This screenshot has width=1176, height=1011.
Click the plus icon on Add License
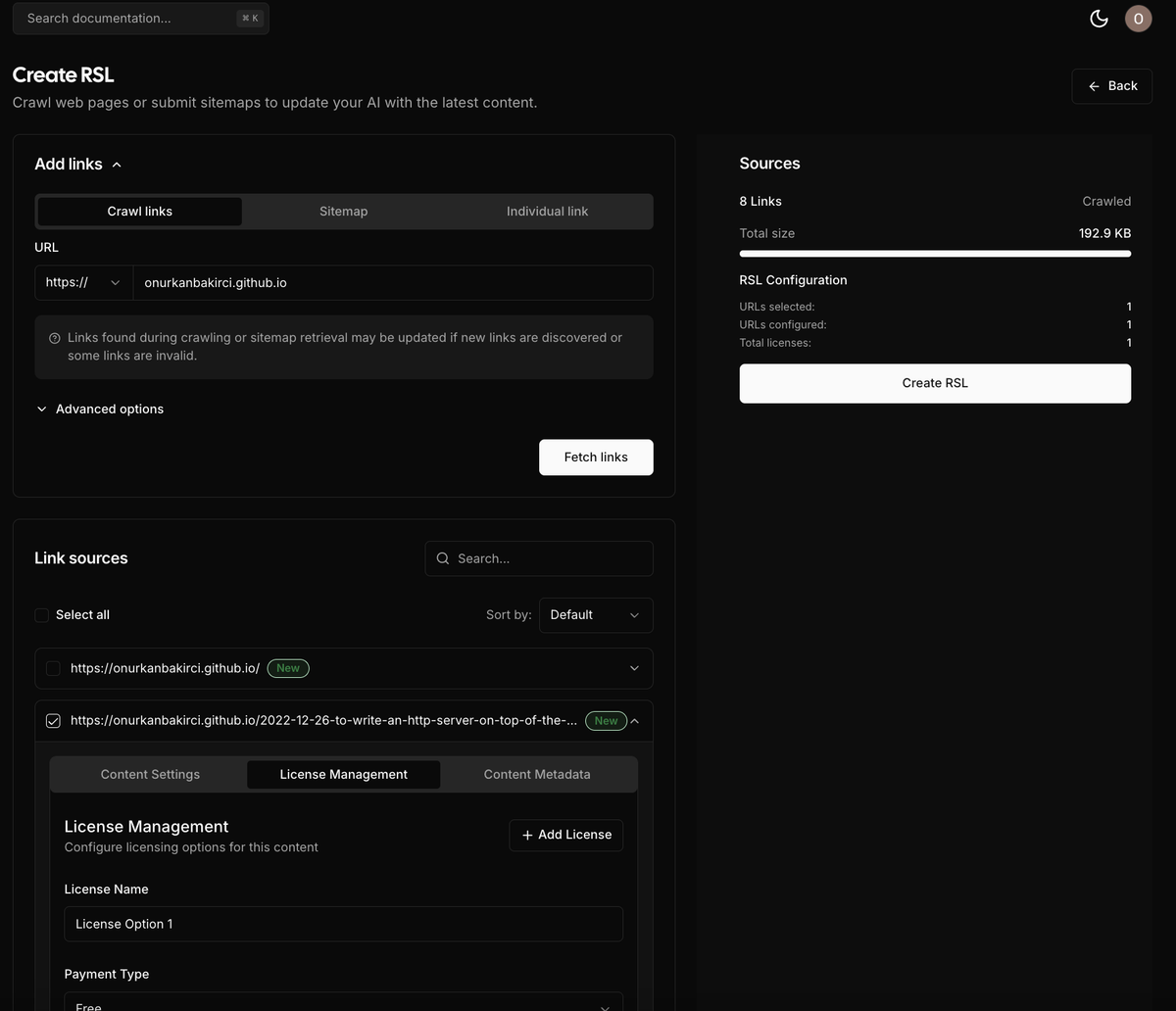tap(527, 835)
